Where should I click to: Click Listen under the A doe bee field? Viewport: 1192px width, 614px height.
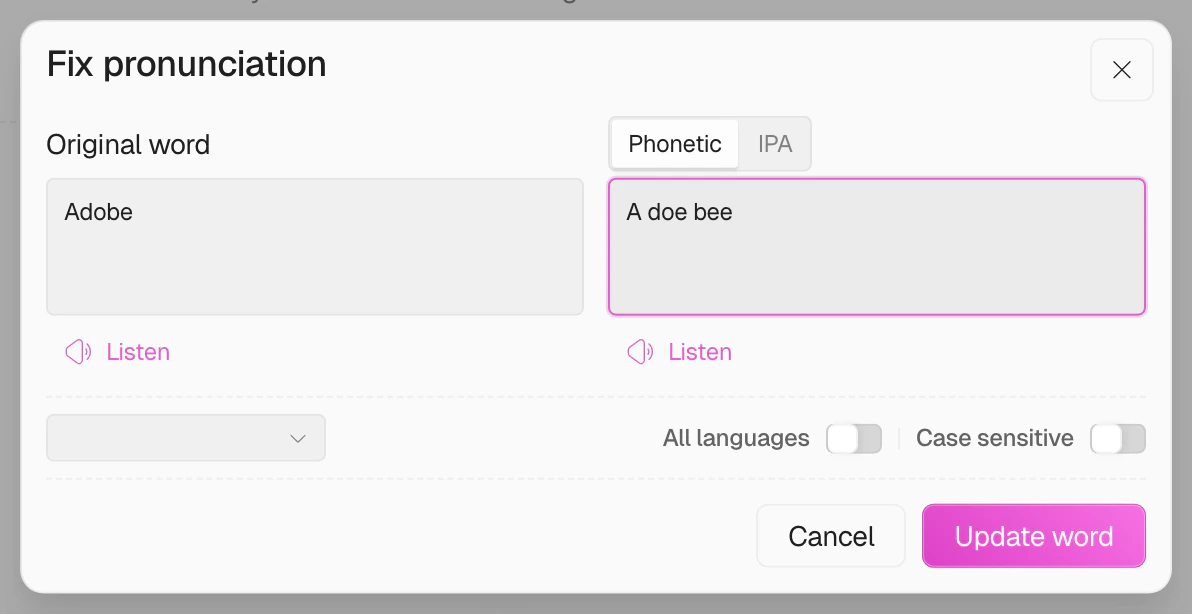(699, 351)
